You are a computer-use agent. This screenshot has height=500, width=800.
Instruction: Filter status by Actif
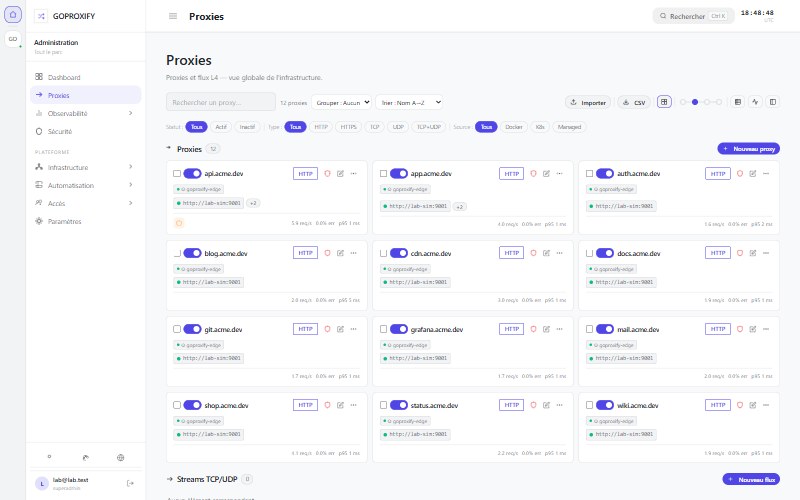pyautogui.click(x=221, y=127)
